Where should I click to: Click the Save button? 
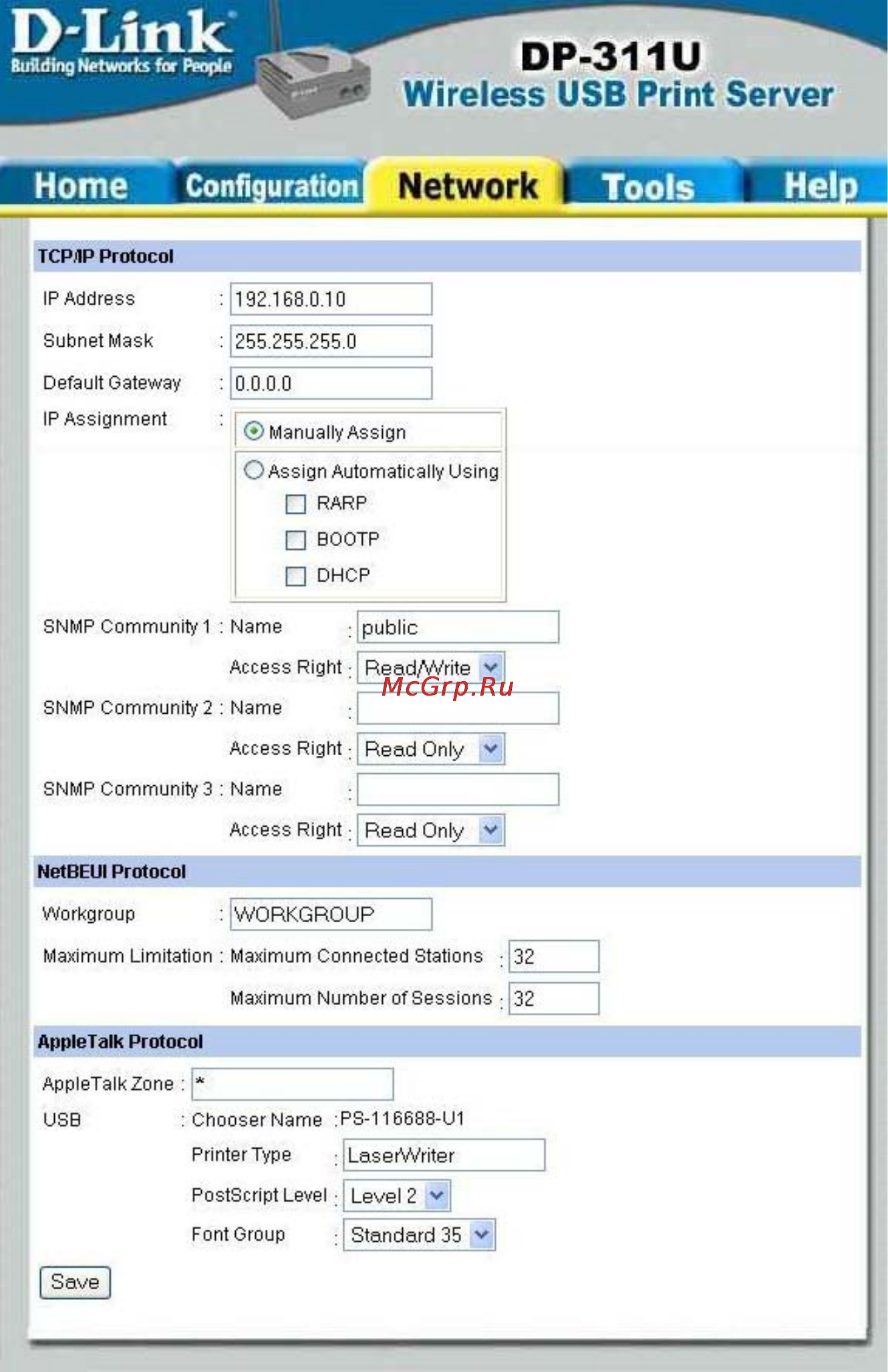point(75,1282)
